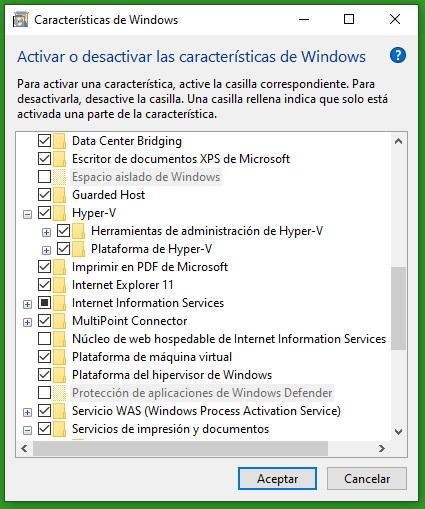Uncheck Herramientas de administración de Hyper-V checkbox
Image resolution: width=425 pixels, height=509 pixels.
coord(63,231)
